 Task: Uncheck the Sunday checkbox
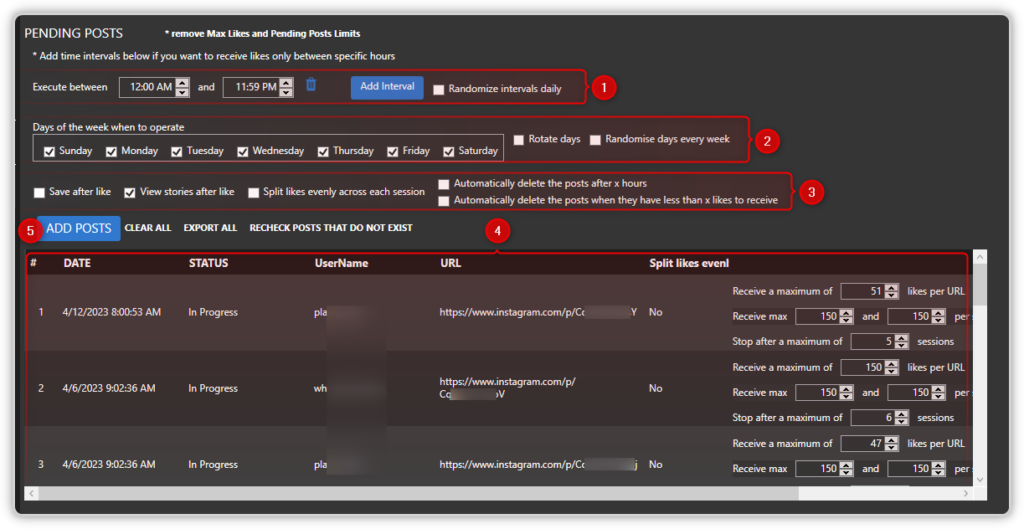tap(49, 152)
